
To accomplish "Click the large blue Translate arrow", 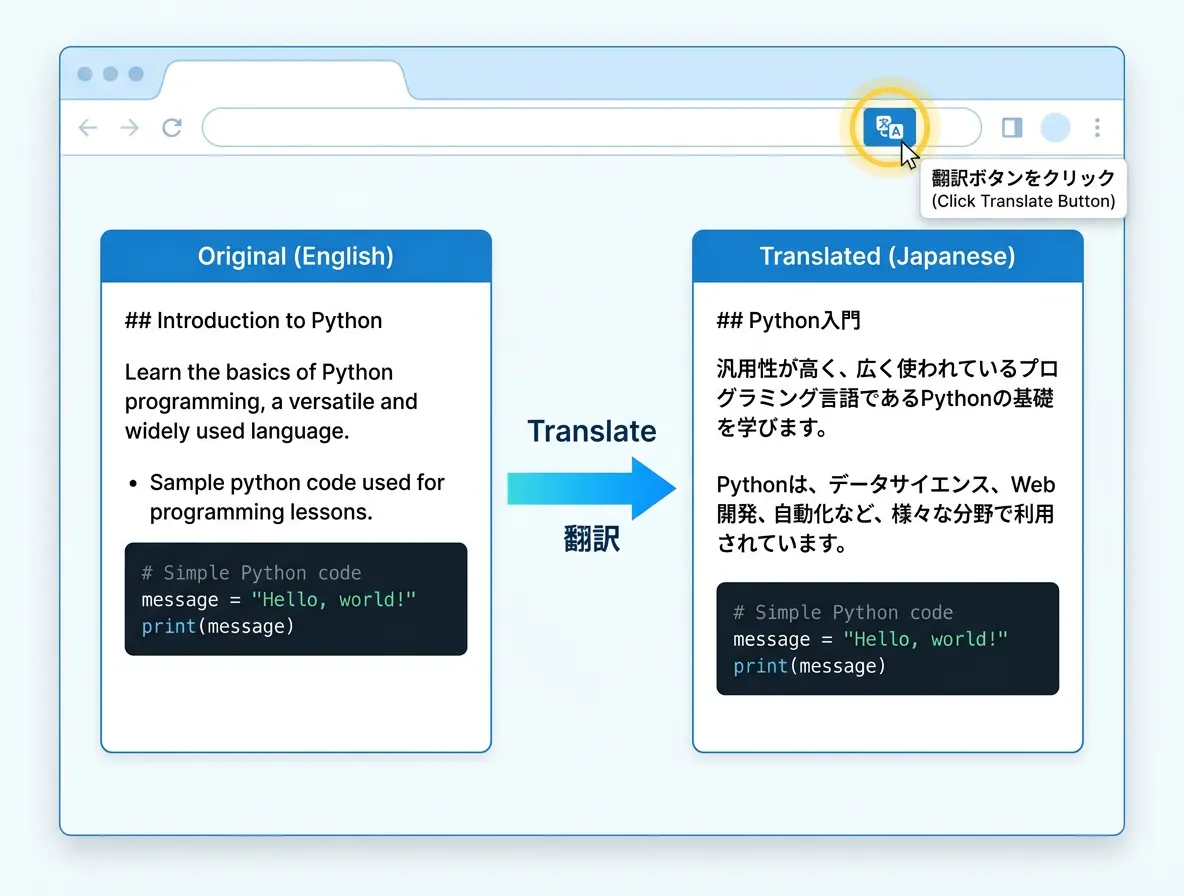I will (592, 488).
